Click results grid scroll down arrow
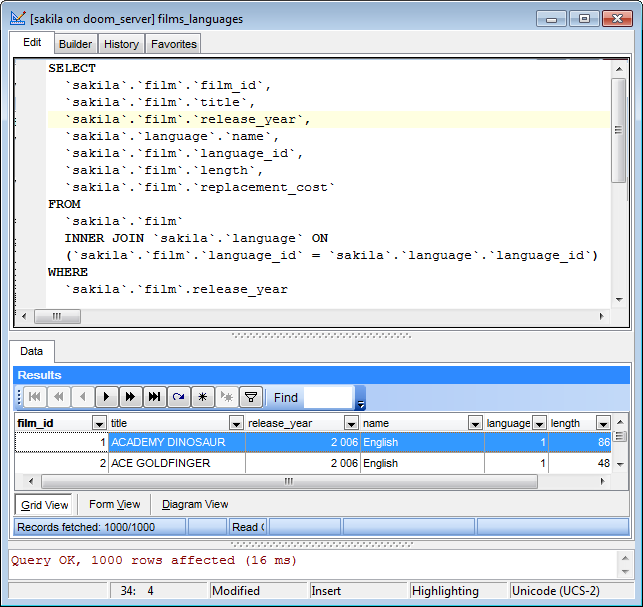Viewport: 643px width, 607px height. coord(620,465)
